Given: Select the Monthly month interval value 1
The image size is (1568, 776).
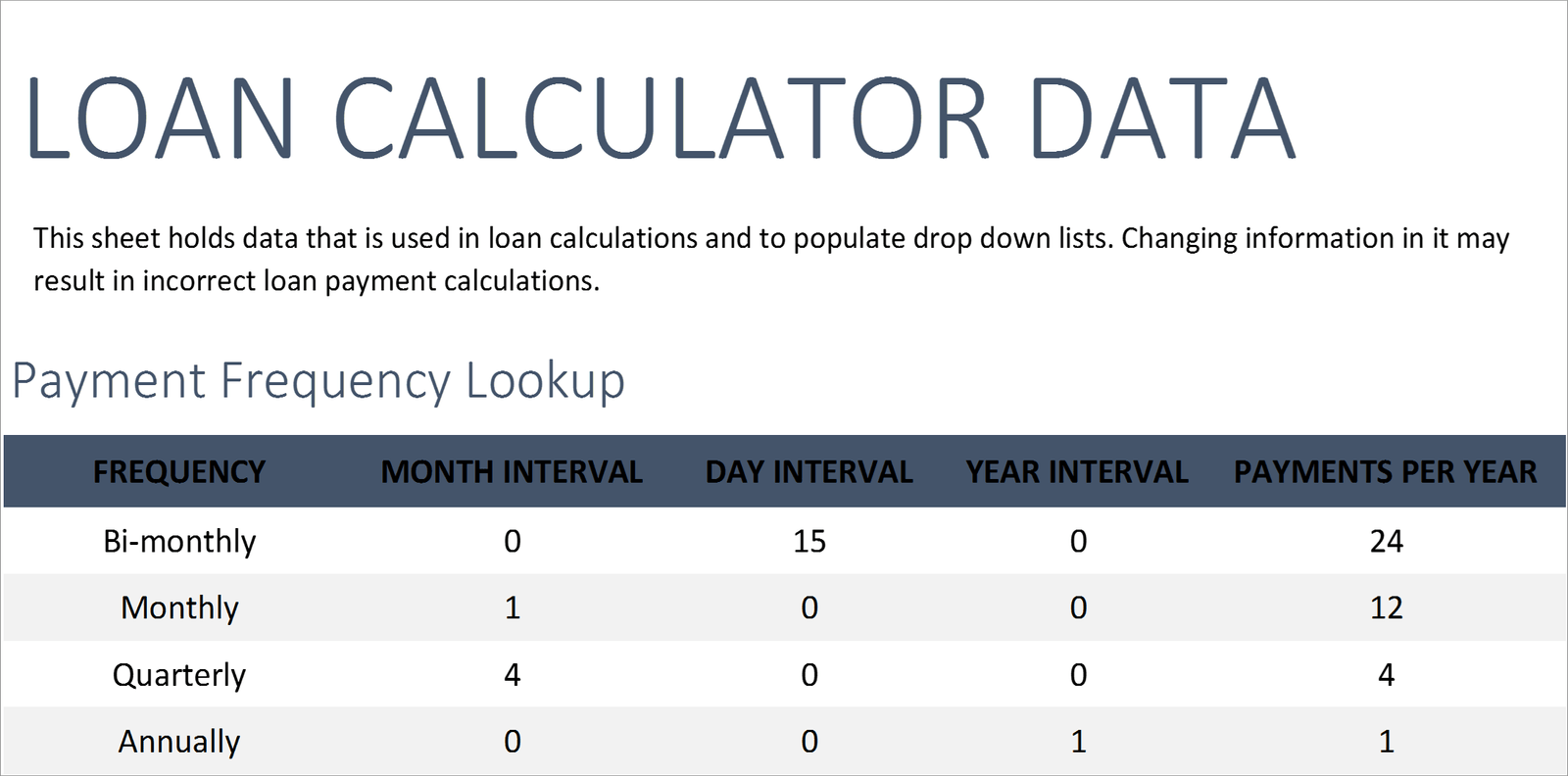Looking at the screenshot, I should click(512, 607).
